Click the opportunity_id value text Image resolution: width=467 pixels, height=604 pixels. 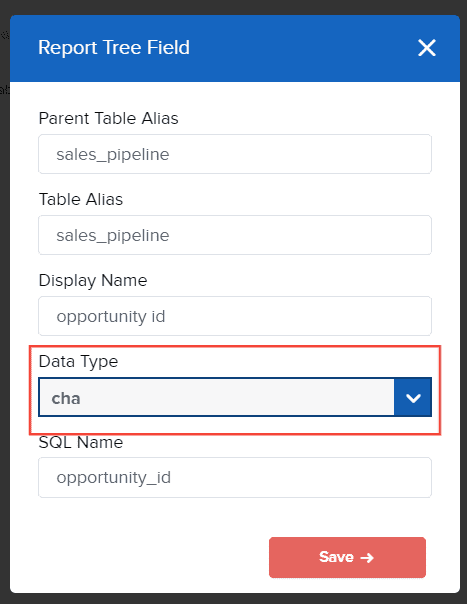coord(114,478)
